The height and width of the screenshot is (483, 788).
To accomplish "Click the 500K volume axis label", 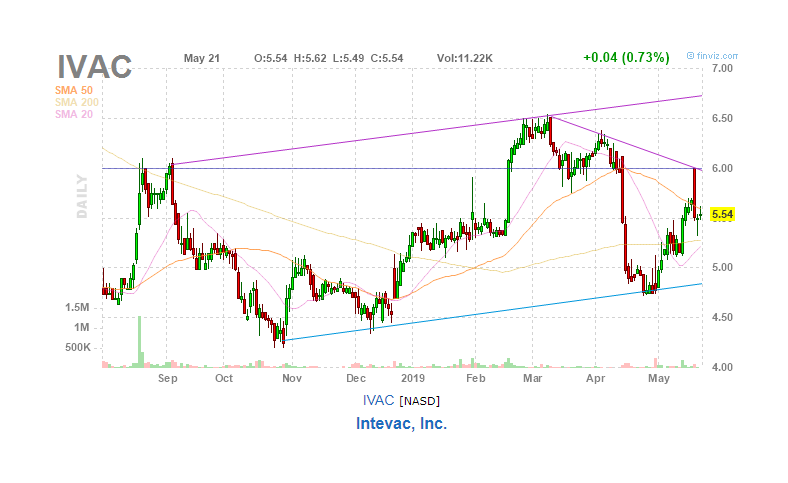I will pyautogui.click(x=78, y=347).
